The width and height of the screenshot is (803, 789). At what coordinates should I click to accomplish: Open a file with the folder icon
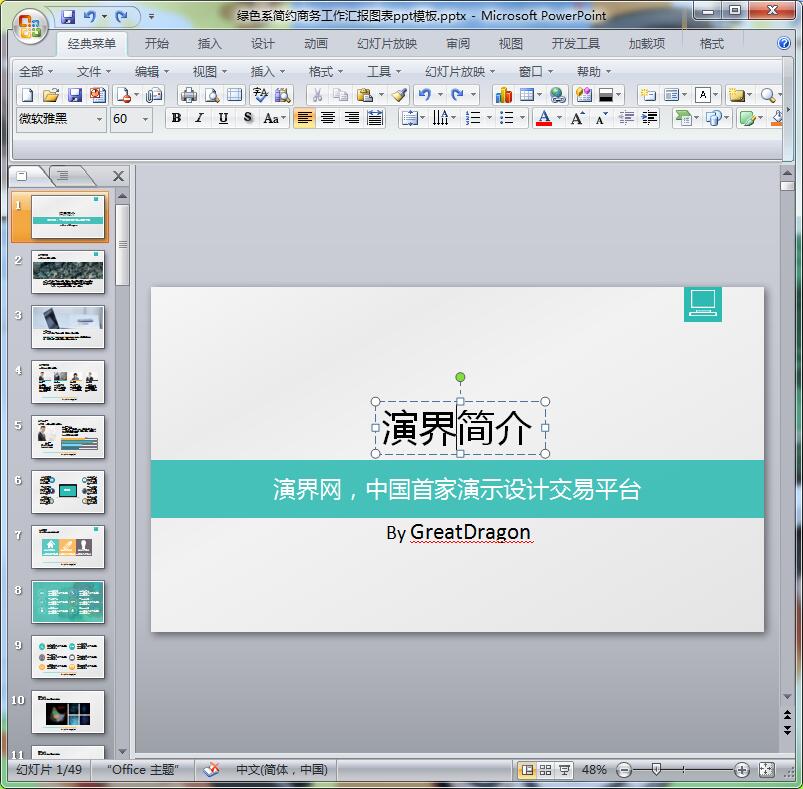50,95
